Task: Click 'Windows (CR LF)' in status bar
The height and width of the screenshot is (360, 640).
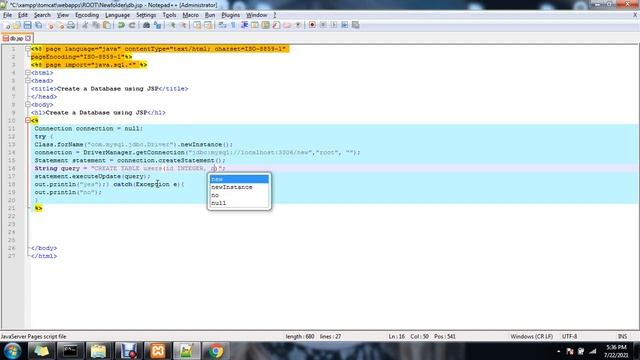Action: 531,336
